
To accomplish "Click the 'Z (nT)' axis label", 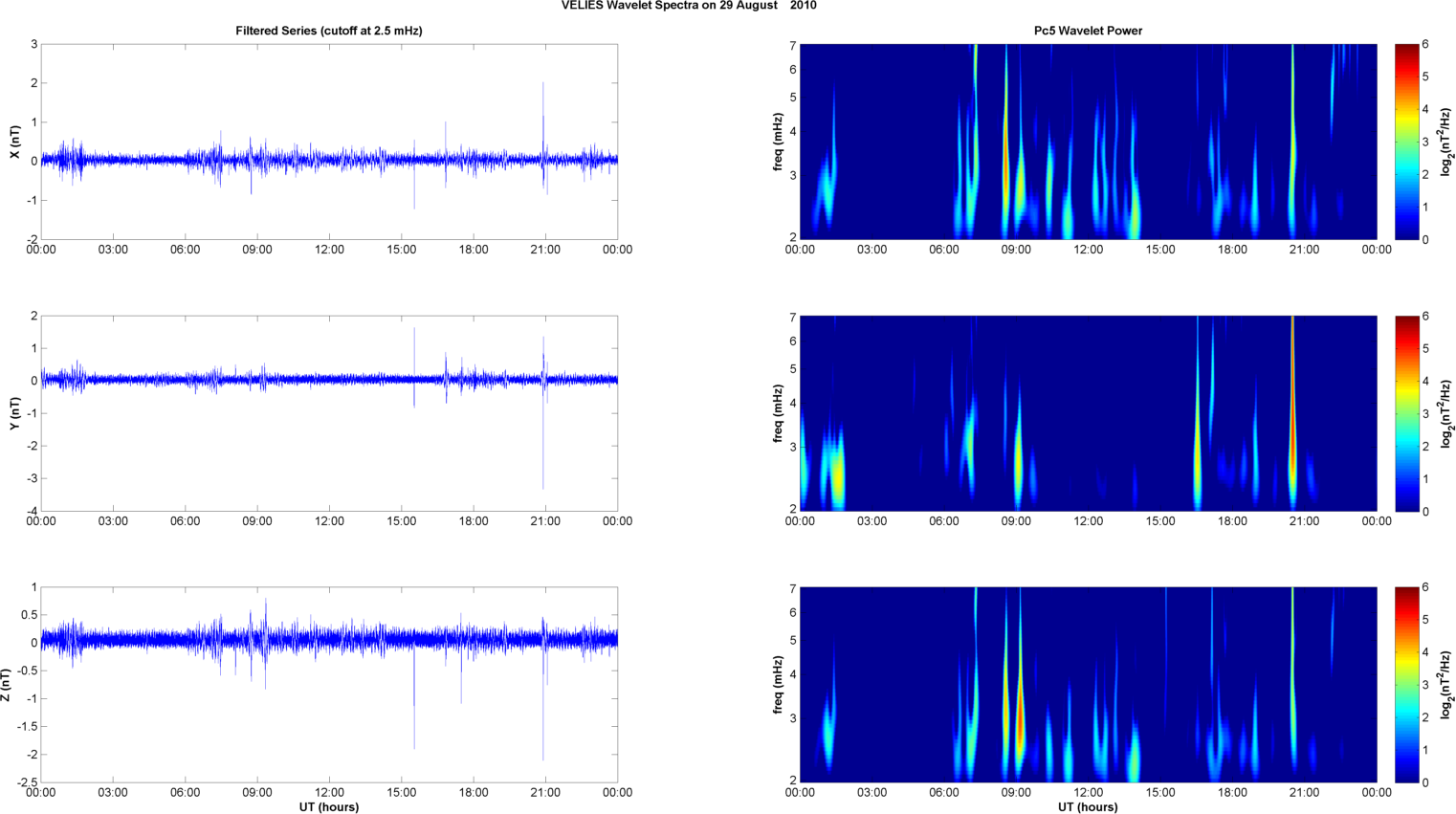I will point(6,685).
